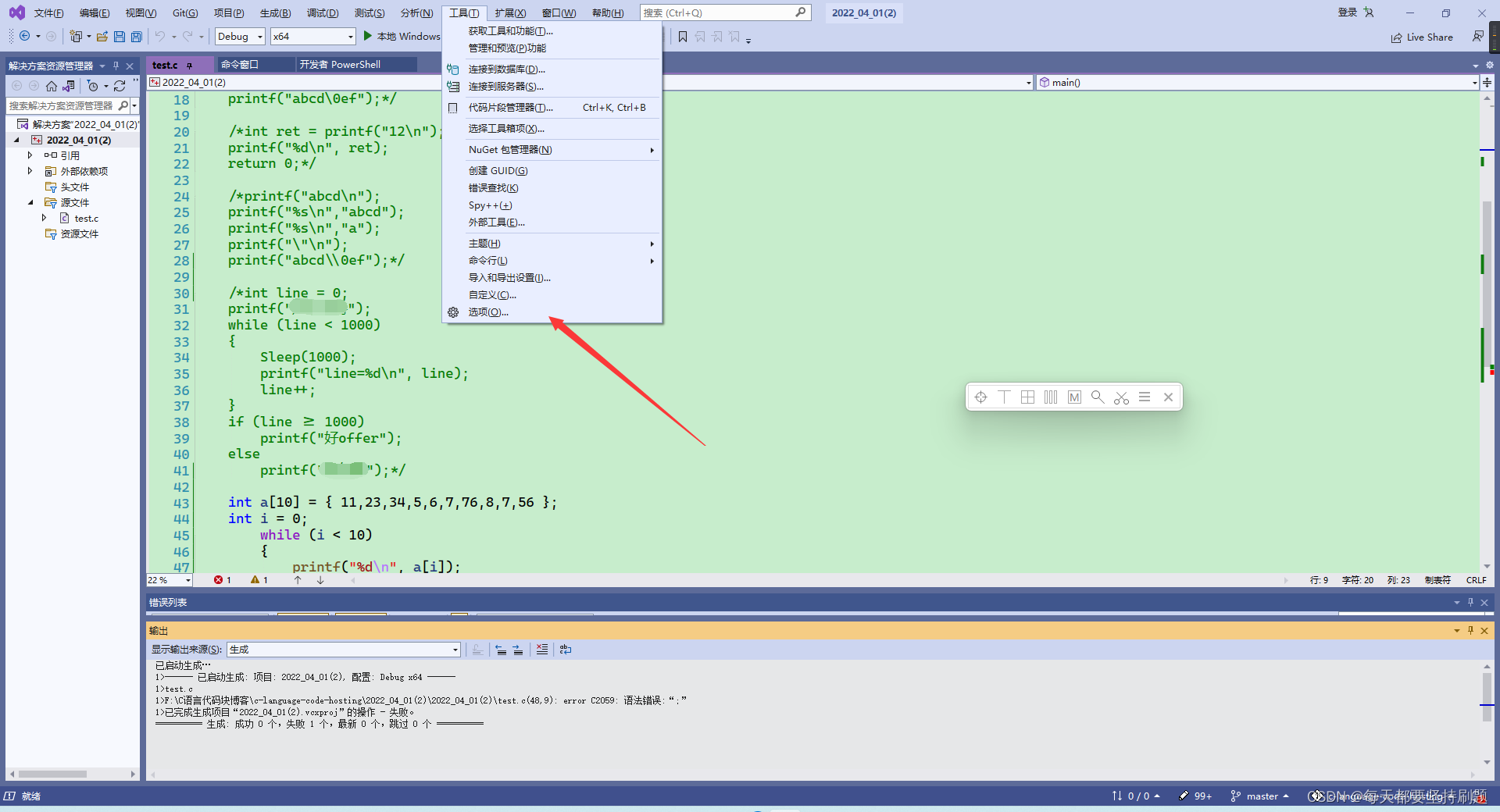1500x812 pixels.
Task: Refresh the Solution Explorer tree
Action: click(120, 86)
